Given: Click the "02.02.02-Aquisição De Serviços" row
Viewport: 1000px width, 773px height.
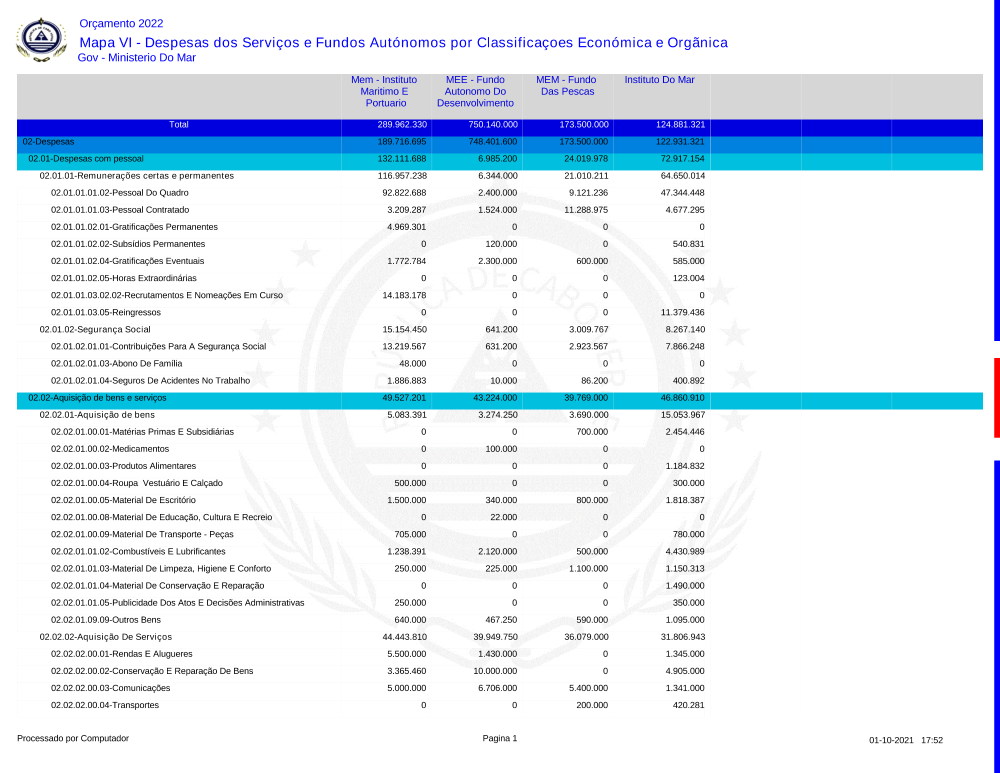Looking at the screenshot, I should tap(106, 637).
